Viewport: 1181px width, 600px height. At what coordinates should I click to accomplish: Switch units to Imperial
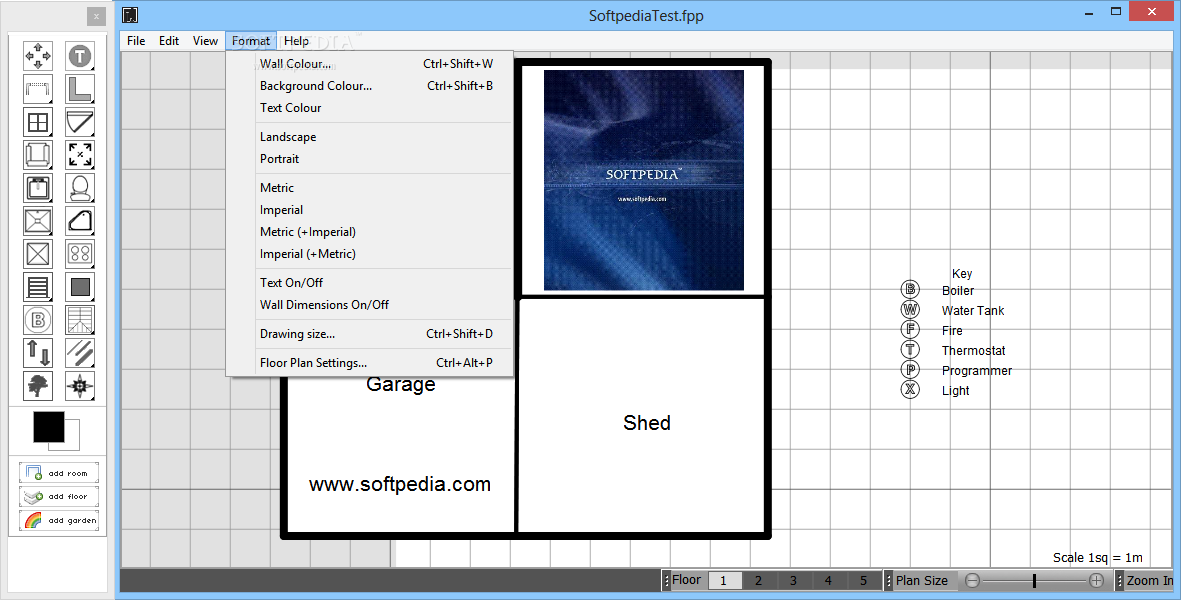pyautogui.click(x=370, y=210)
